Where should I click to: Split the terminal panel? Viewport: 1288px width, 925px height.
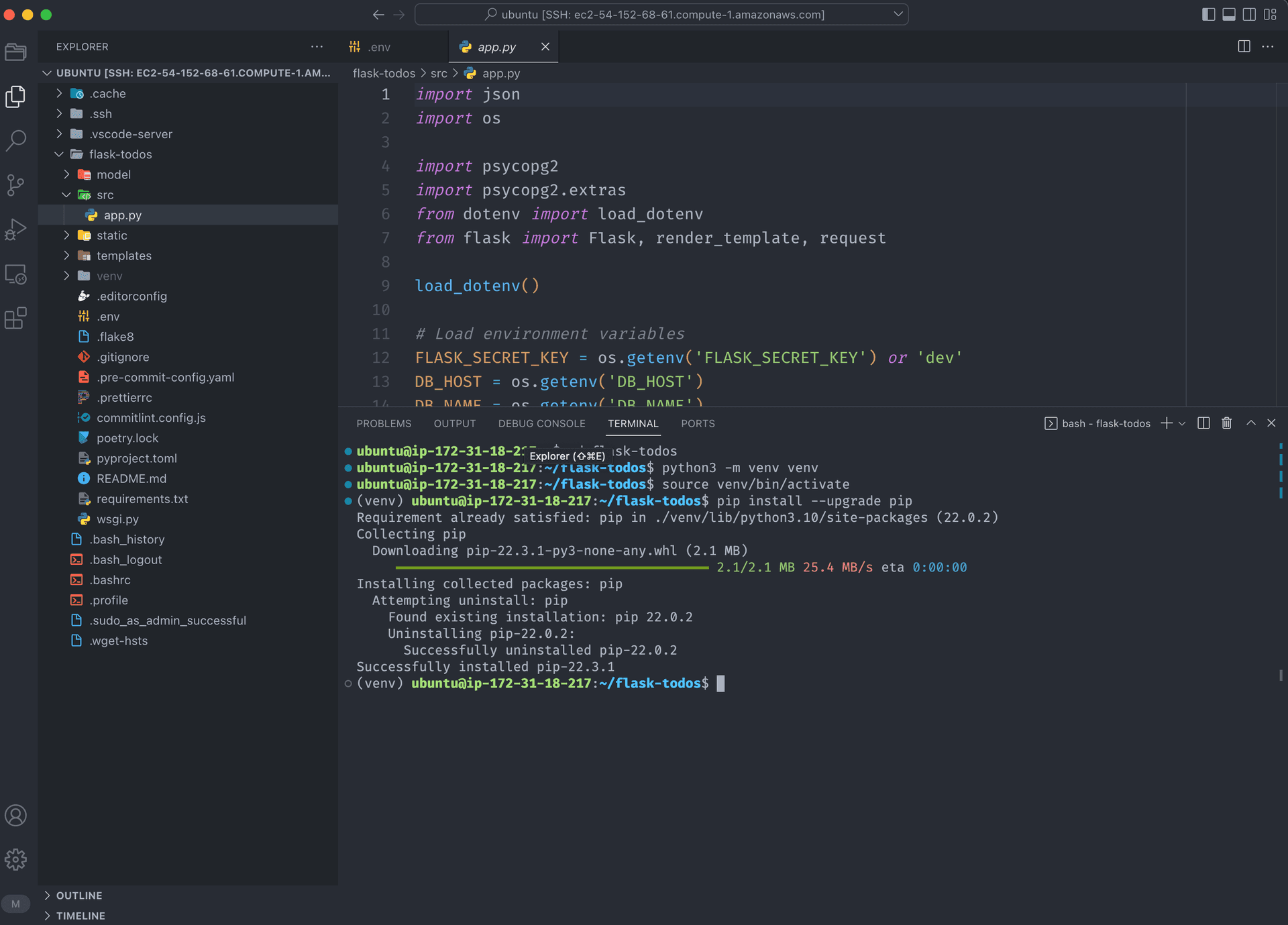(x=1203, y=423)
